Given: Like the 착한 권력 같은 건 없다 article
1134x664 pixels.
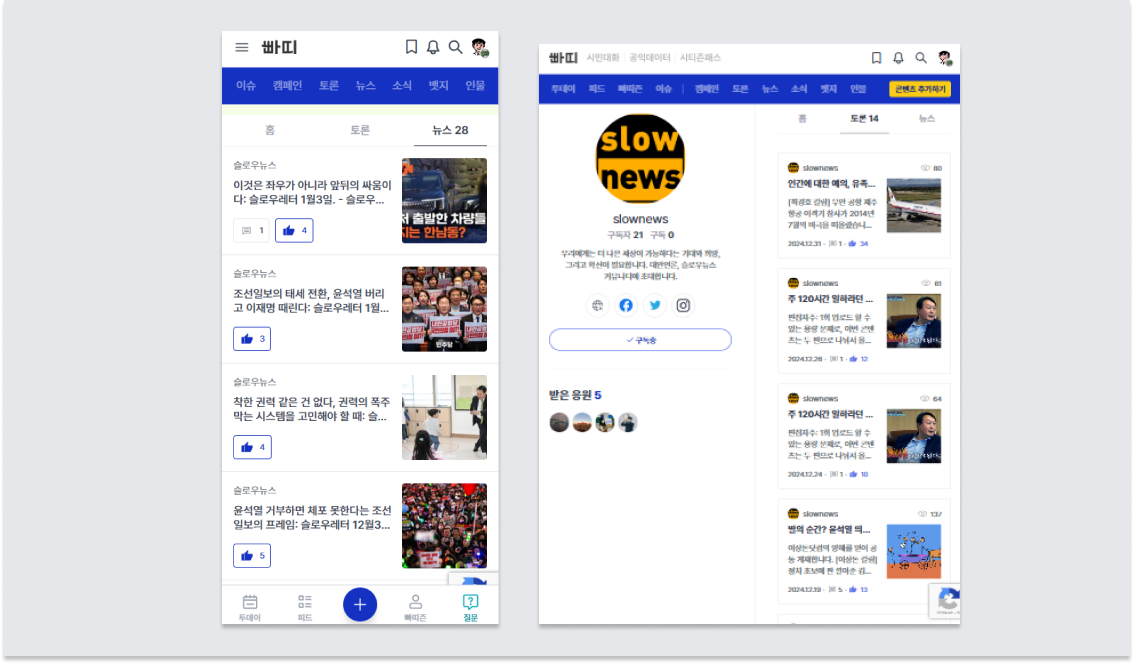Looking at the screenshot, I should [252, 447].
